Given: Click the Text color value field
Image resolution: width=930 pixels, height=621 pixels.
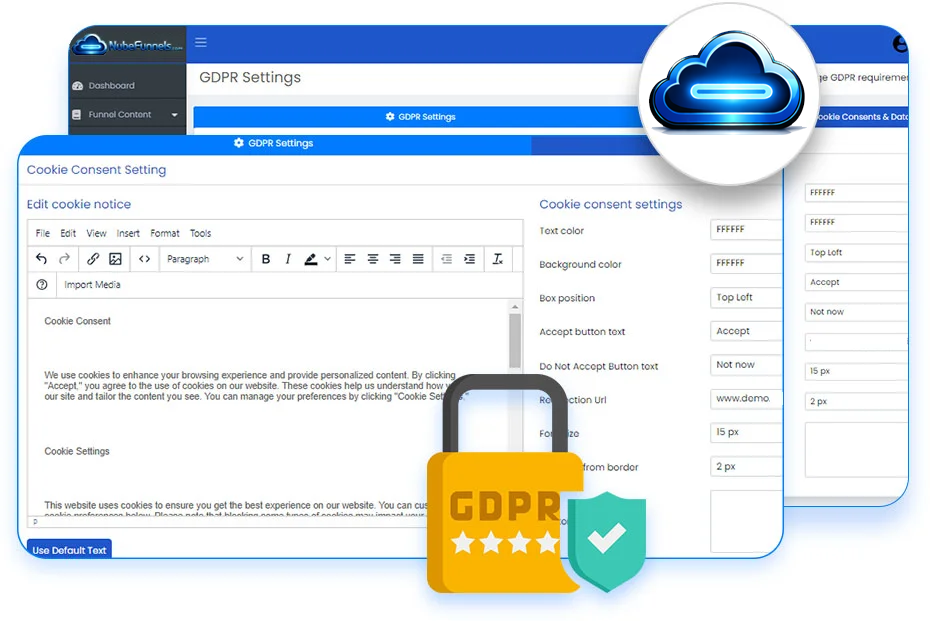Looking at the screenshot, I should [x=745, y=230].
